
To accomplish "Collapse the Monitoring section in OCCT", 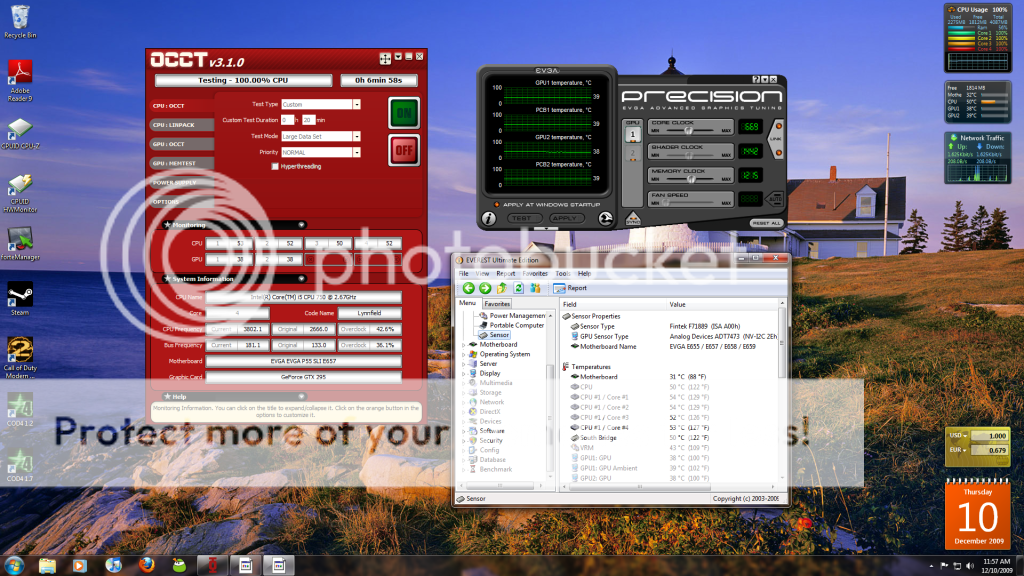I will click(x=301, y=225).
